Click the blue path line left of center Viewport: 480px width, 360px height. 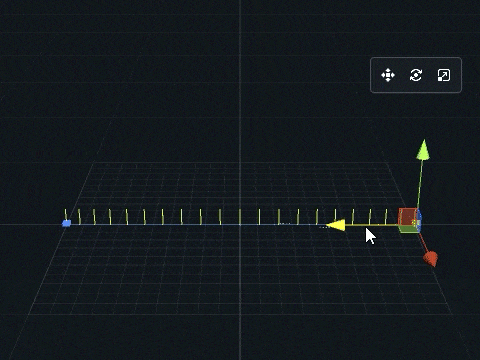tap(150, 225)
